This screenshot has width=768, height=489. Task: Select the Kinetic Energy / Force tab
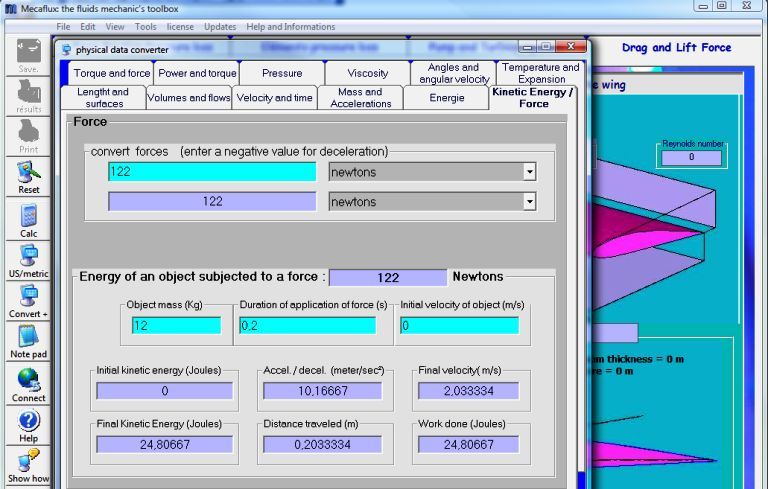coord(533,98)
